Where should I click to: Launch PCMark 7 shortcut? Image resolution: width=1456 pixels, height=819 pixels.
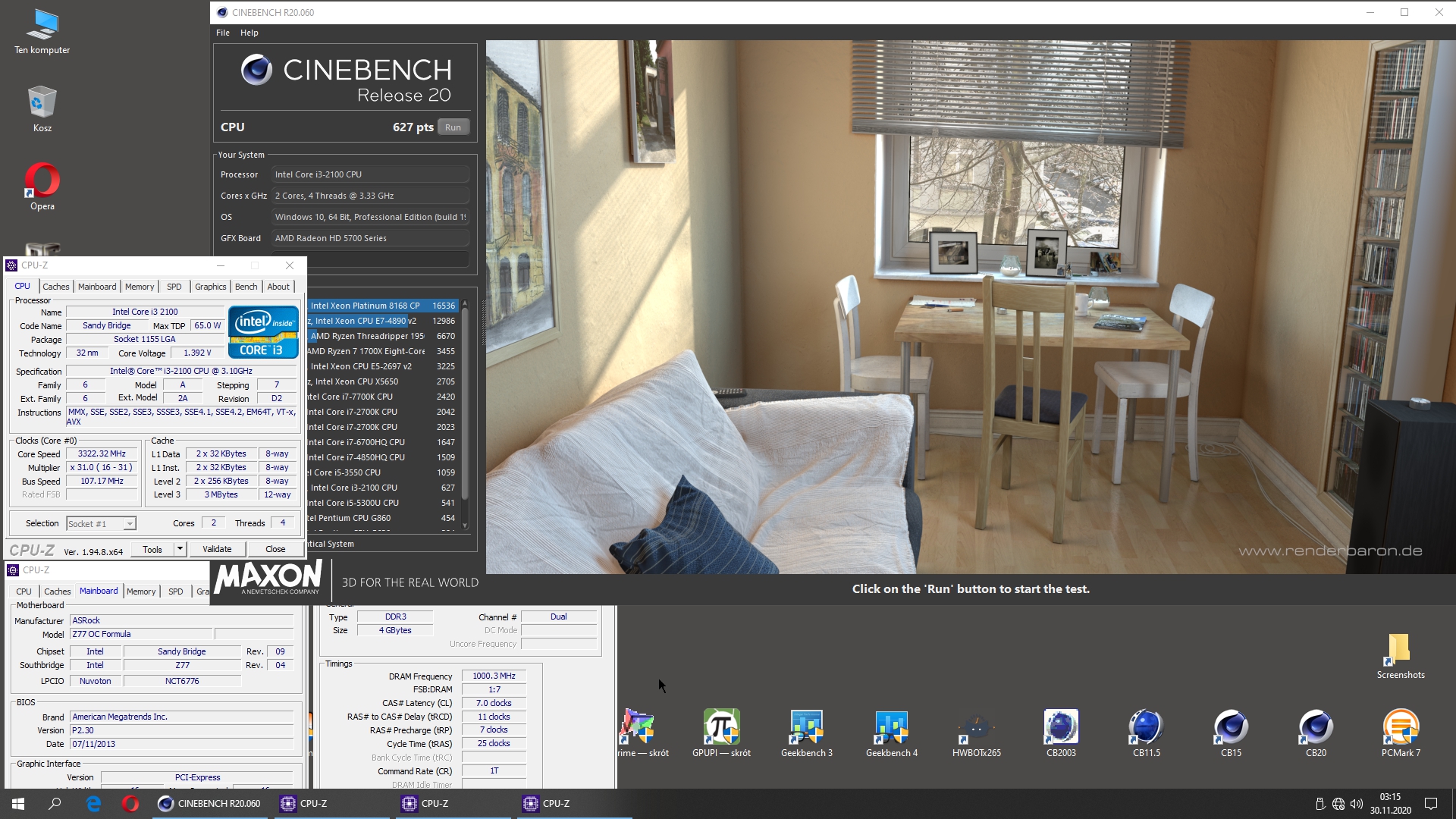point(1401,733)
